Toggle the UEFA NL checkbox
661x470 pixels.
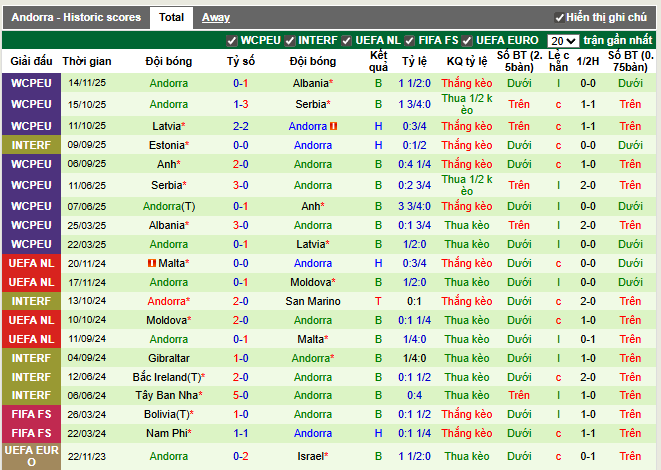[348, 40]
